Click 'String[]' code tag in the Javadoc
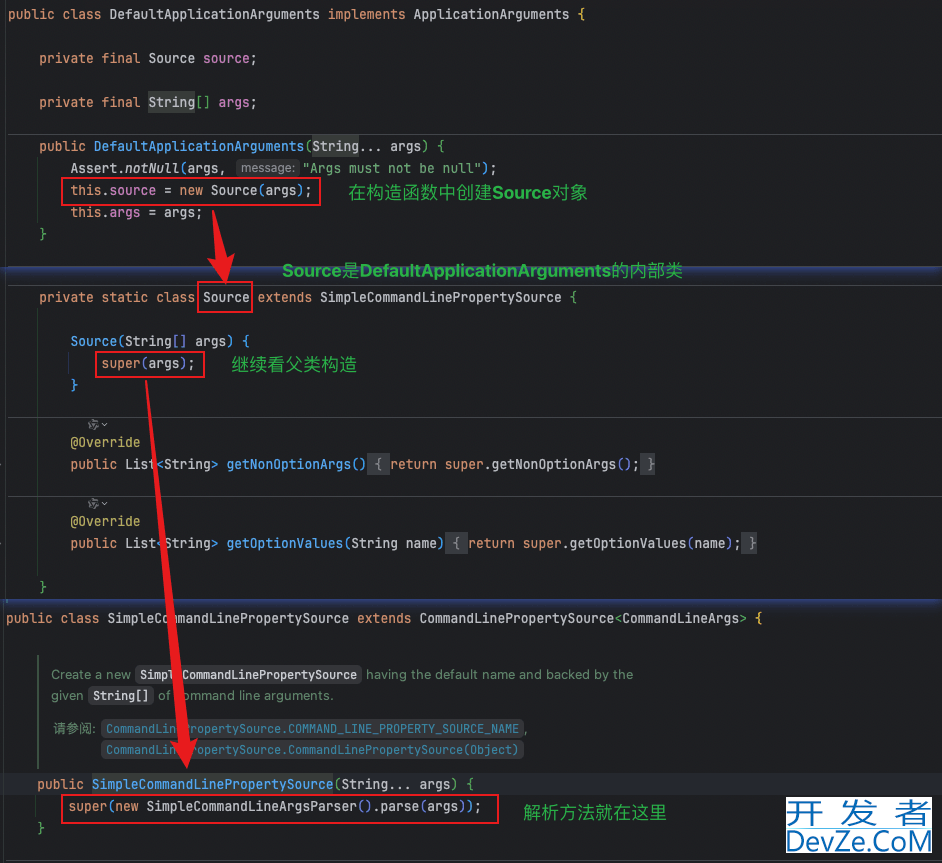942x863 pixels. (x=121, y=695)
